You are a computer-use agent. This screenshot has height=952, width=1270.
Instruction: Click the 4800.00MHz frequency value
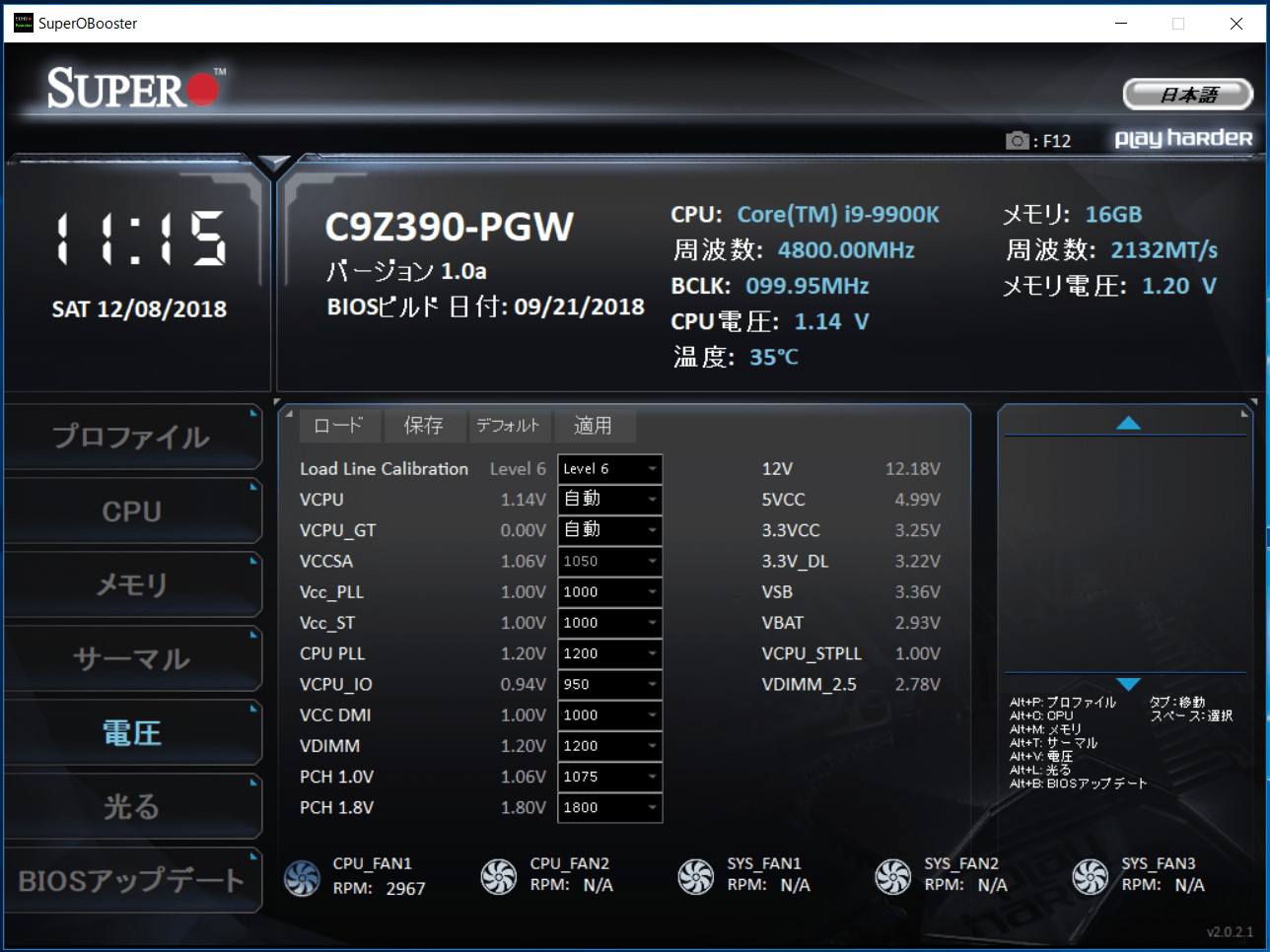point(846,250)
